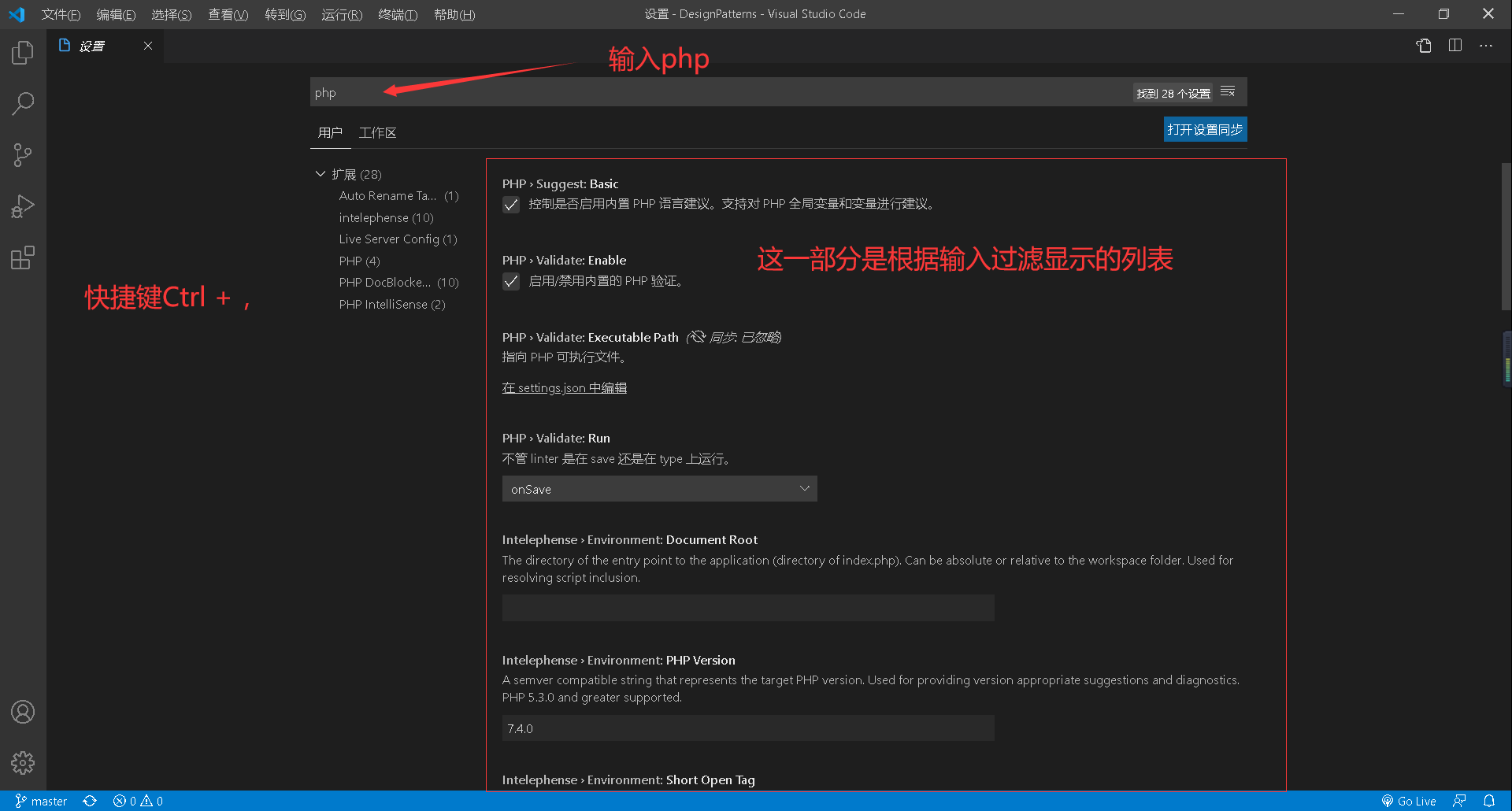Viewport: 1512px width, 811px height.
Task: Click the Split Editor icon
Action: (x=1455, y=46)
